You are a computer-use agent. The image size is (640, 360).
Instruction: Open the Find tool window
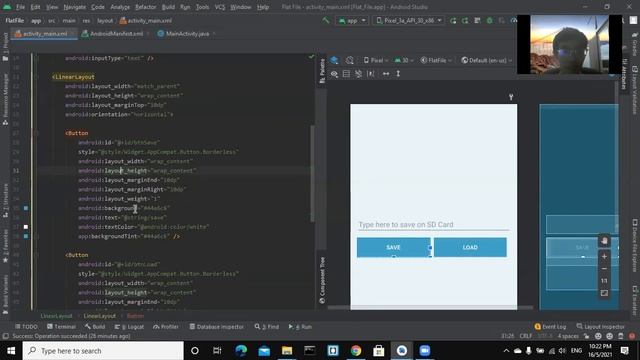(x=267, y=327)
